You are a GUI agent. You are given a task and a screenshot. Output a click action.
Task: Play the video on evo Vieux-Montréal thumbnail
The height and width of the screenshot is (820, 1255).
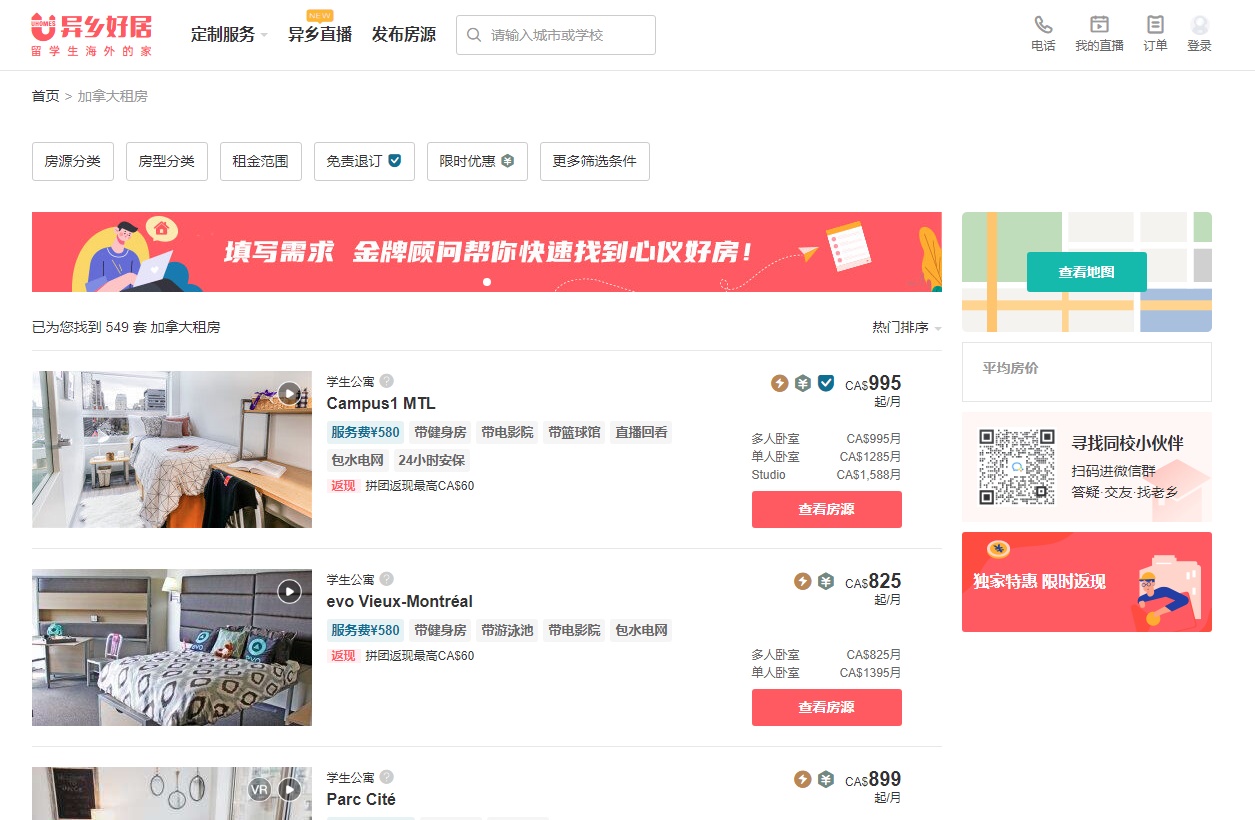tap(290, 591)
